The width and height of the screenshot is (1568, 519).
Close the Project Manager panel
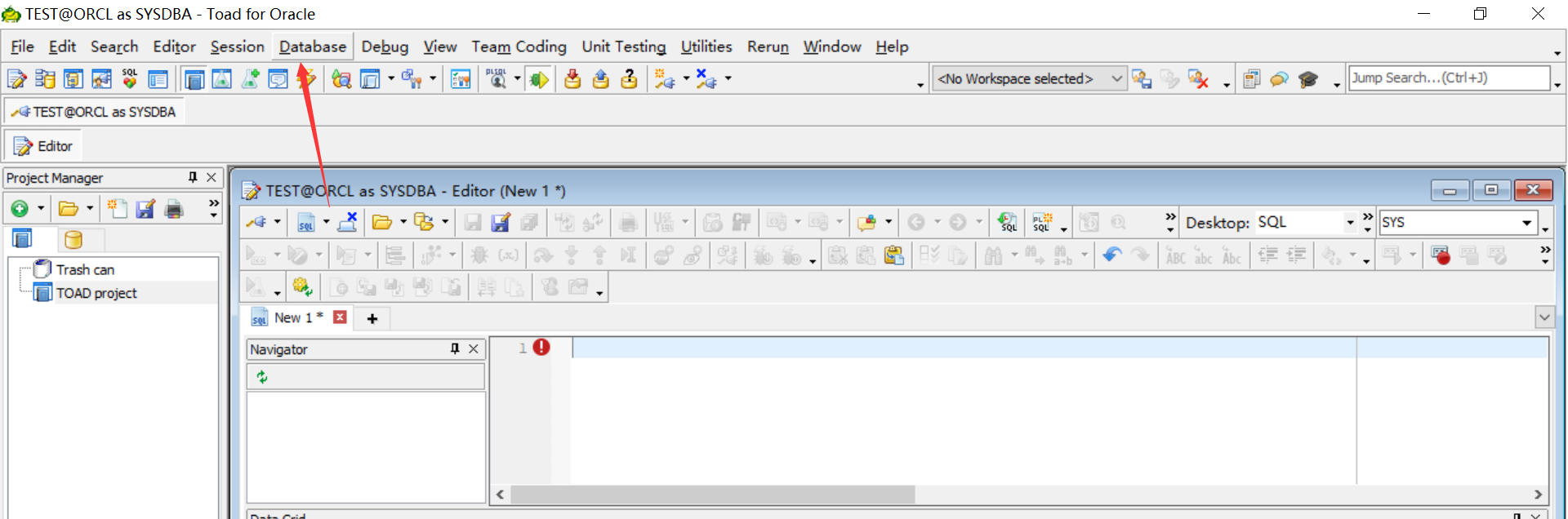pyautogui.click(x=212, y=177)
